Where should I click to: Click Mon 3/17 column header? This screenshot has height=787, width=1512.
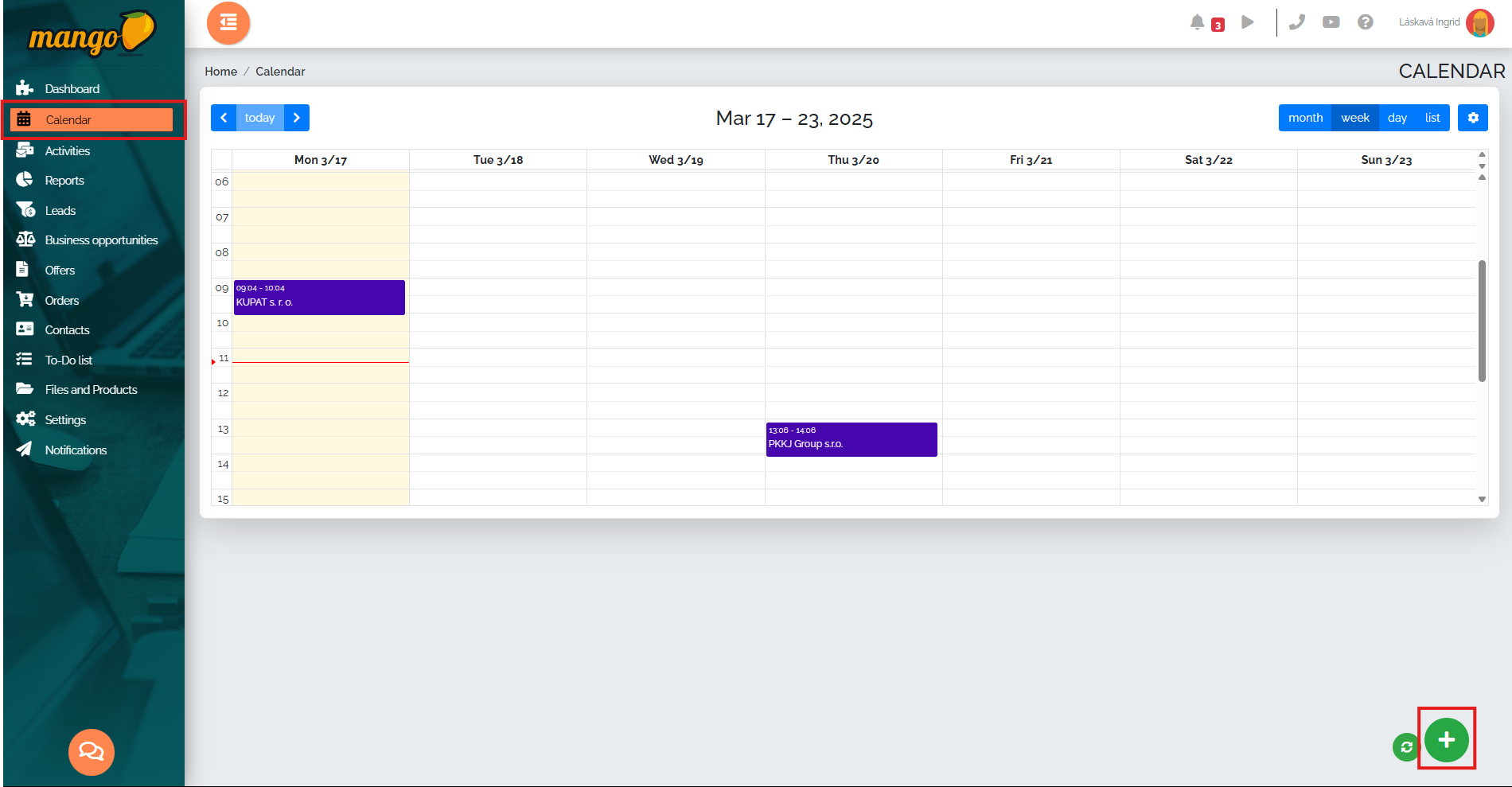(x=321, y=160)
